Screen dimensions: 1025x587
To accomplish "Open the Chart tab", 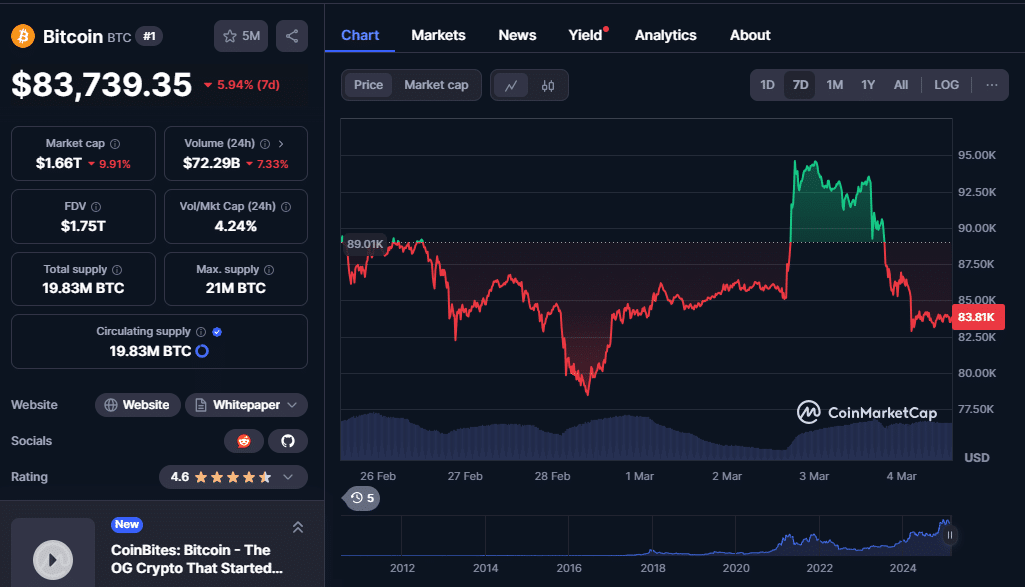I will [360, 35].
